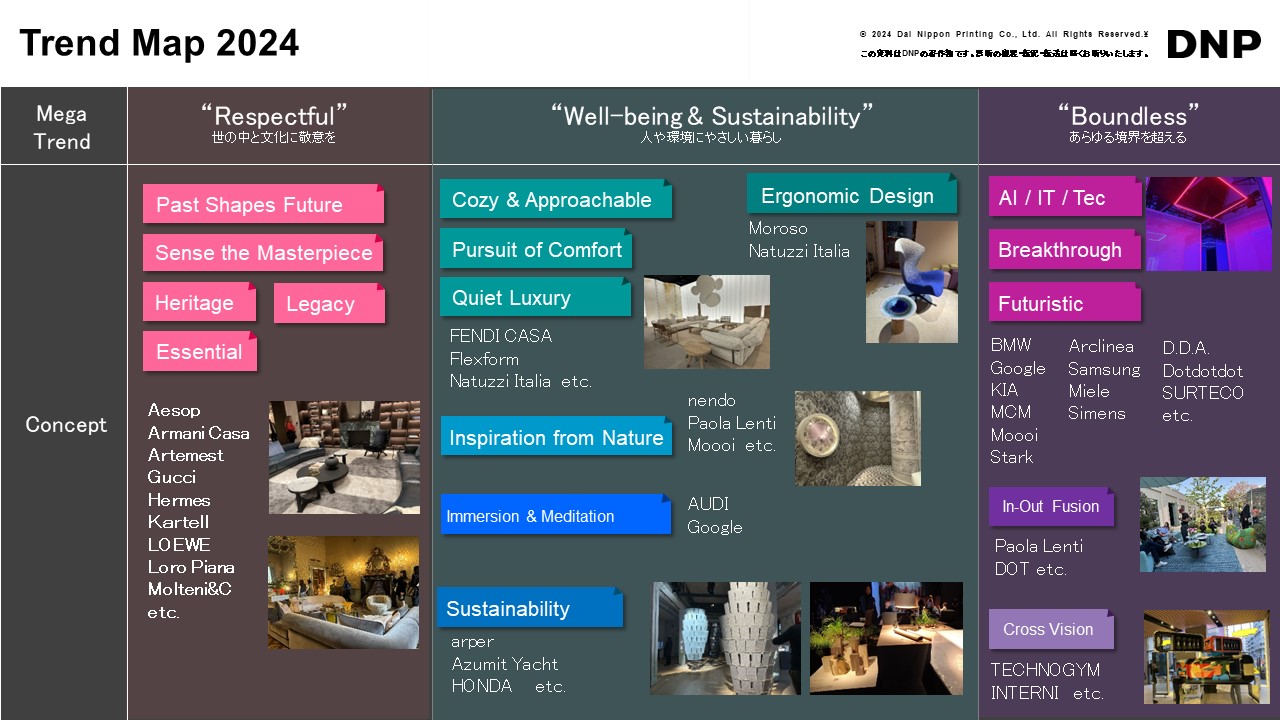Click the DNP logo in the header

click(x=1214, y=44)
